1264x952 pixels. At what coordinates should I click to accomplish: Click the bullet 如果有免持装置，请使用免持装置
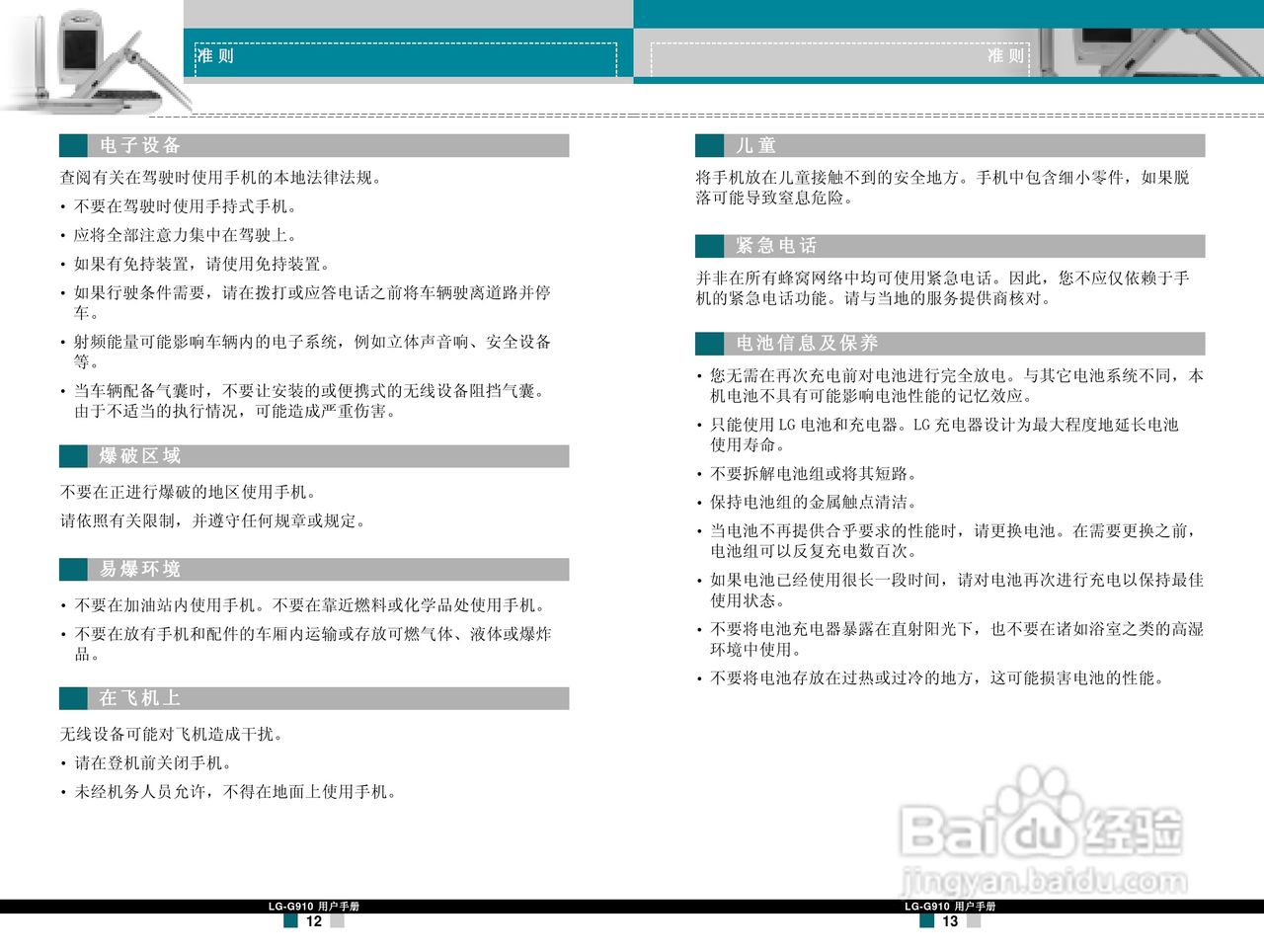196,264
